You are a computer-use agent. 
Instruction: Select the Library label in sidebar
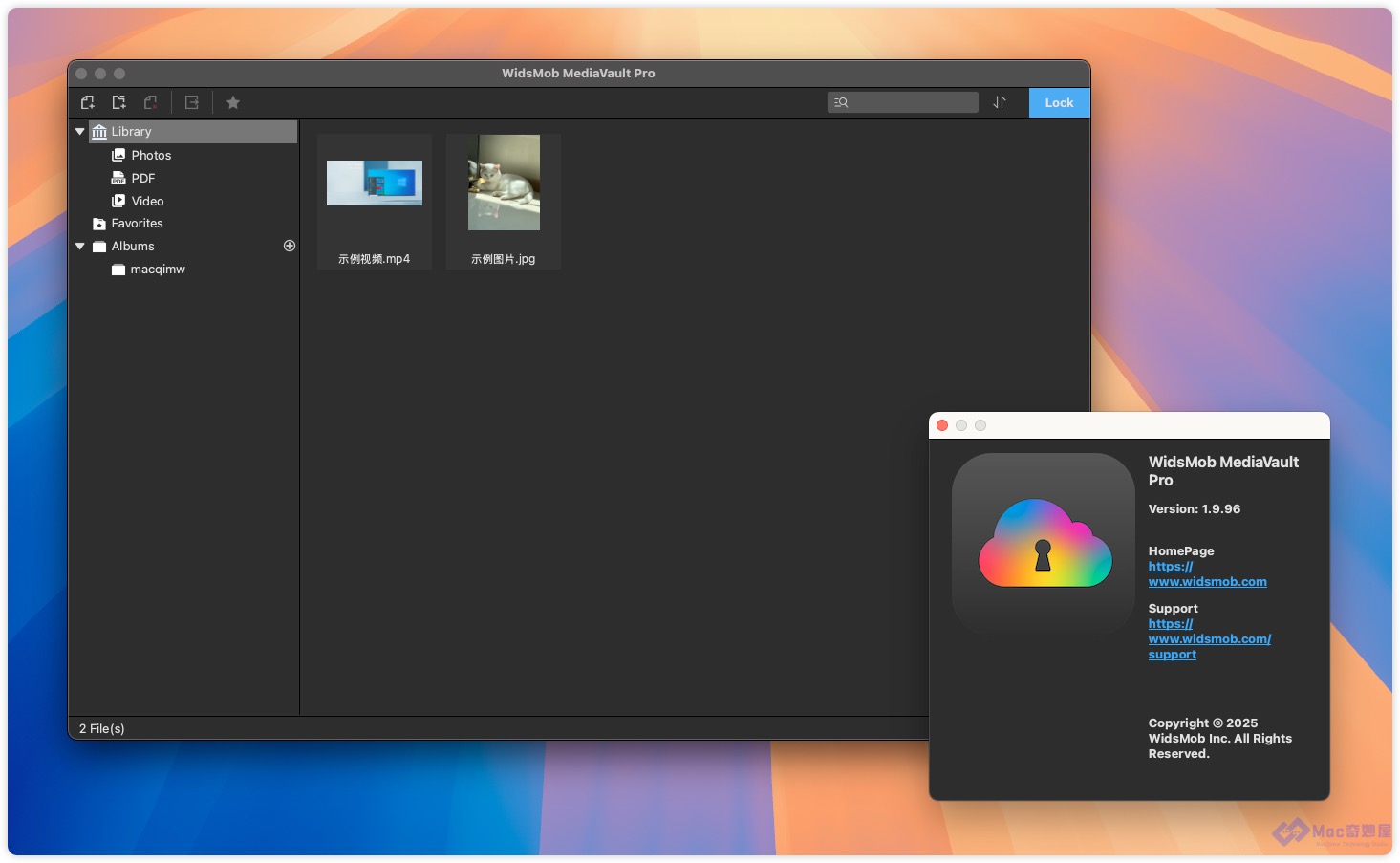[x=131, y=132]
